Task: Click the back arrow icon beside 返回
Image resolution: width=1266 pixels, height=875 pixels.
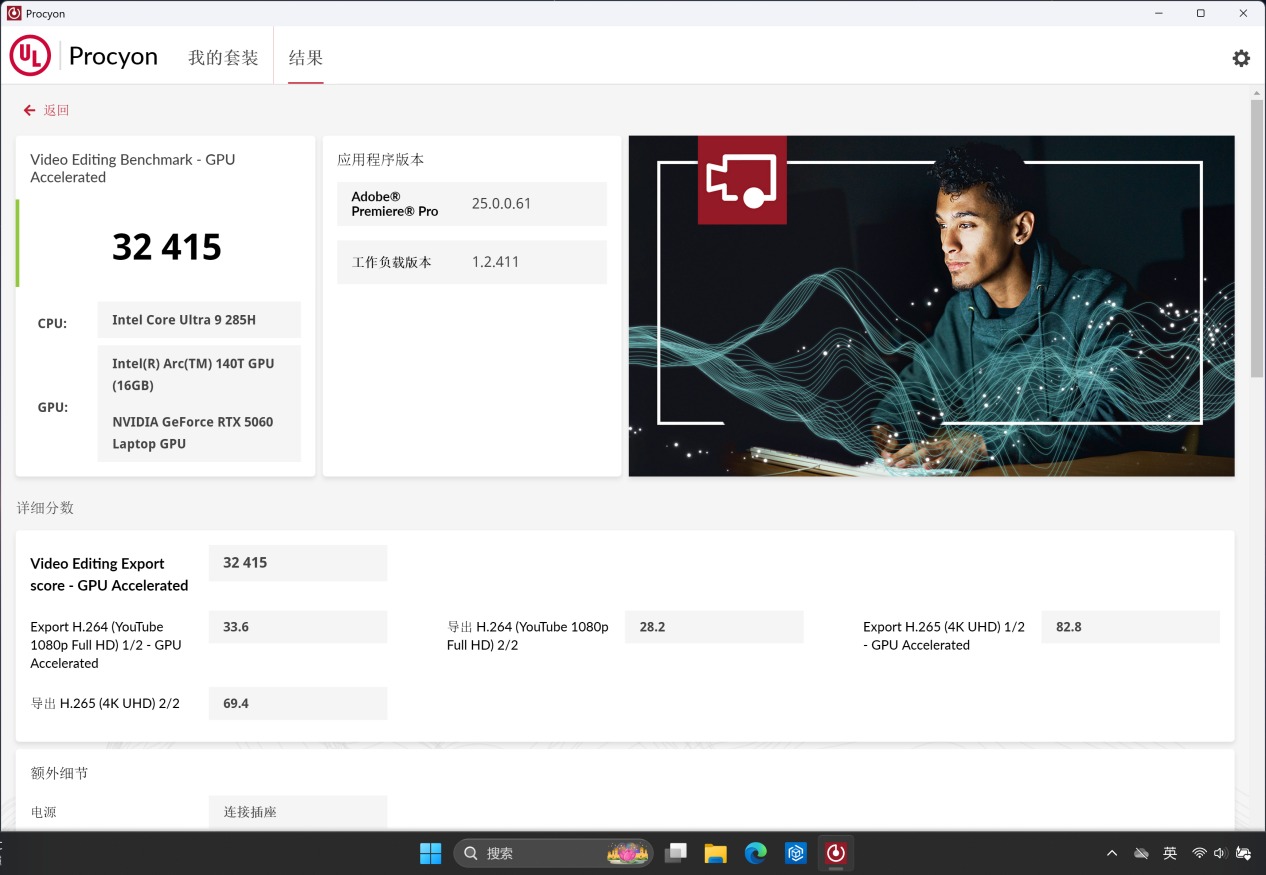Action: pyautogui.click(x=28, y=110)
